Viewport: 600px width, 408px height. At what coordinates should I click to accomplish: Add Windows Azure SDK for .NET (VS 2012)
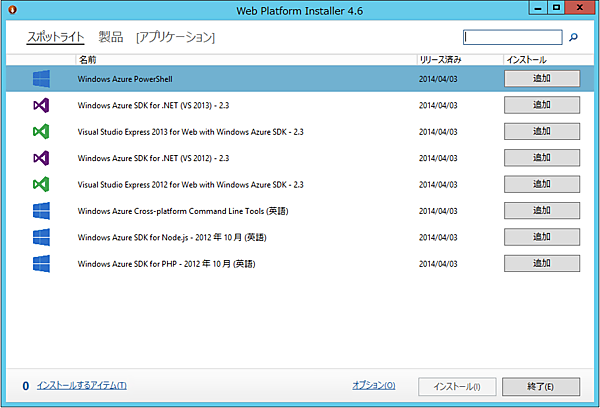tap(542, 158)
